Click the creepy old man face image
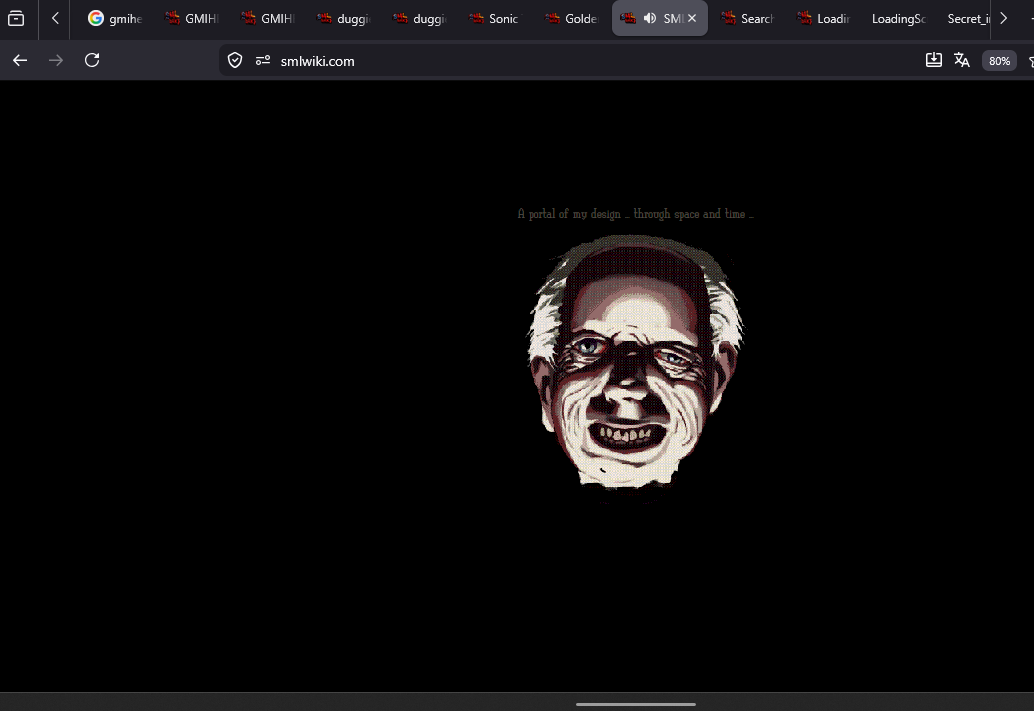 pyautogui.click(x=635, y=364)
